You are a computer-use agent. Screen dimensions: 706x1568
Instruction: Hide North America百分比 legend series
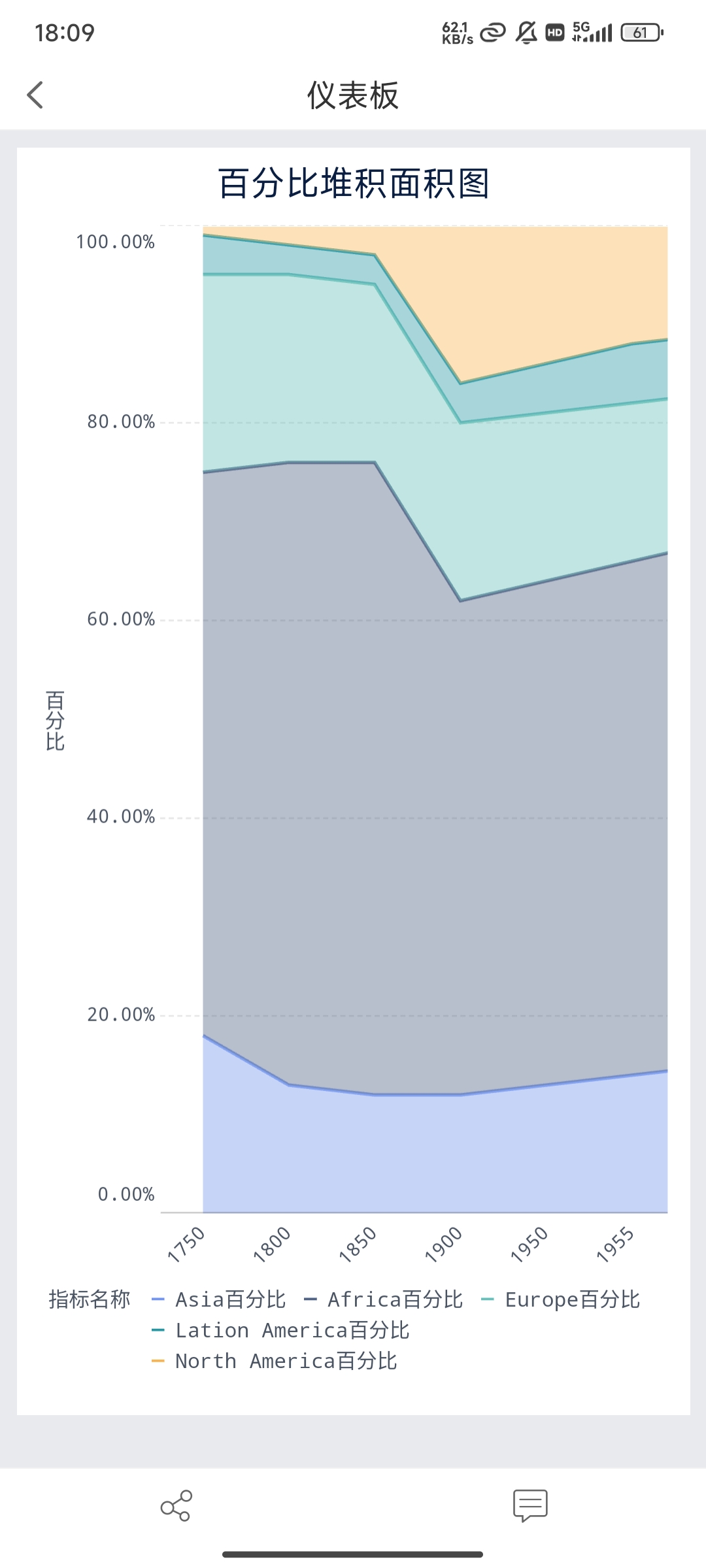[x=275, y=1361]
